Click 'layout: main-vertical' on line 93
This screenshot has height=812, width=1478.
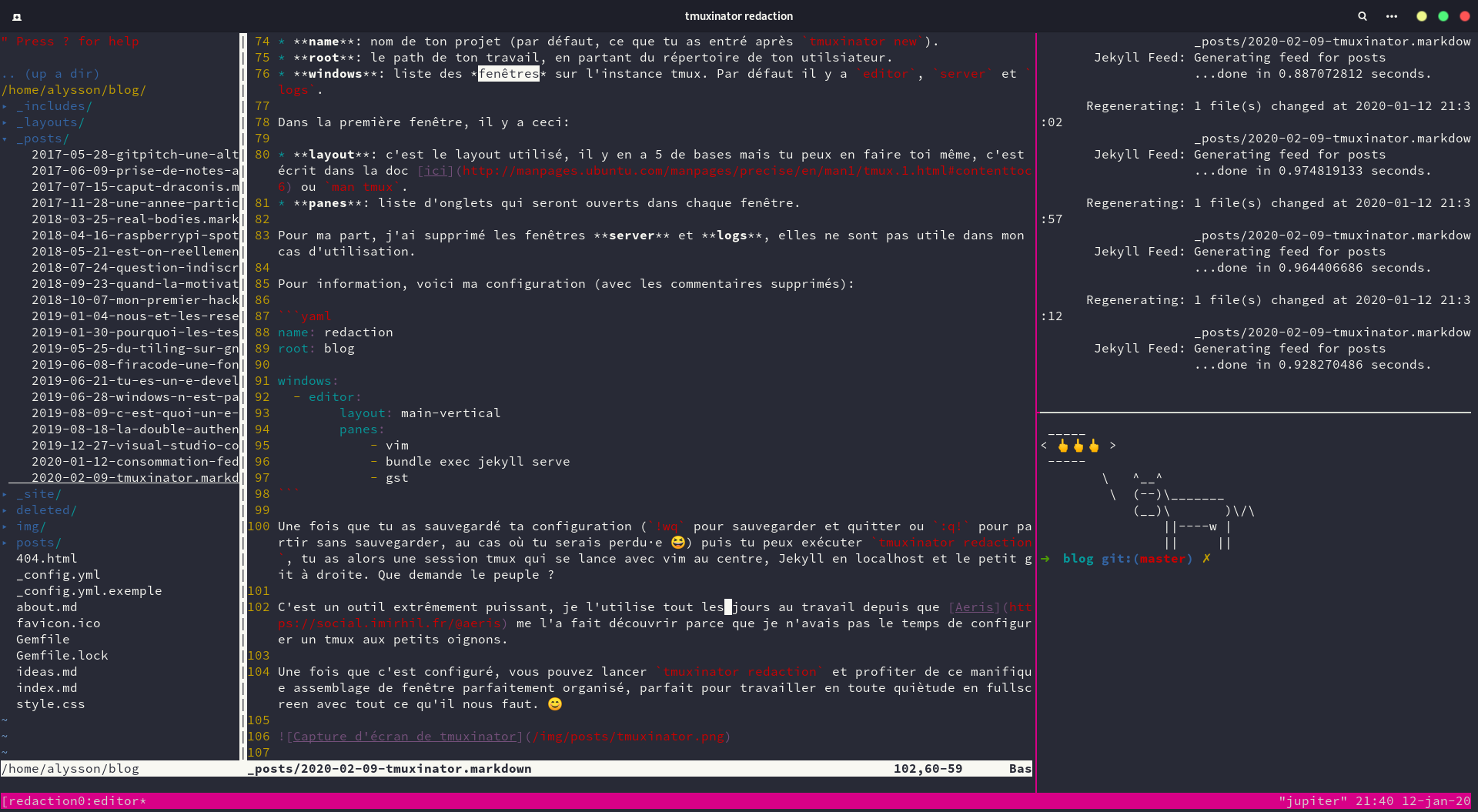pyautogui.click(x=420, y=413)
